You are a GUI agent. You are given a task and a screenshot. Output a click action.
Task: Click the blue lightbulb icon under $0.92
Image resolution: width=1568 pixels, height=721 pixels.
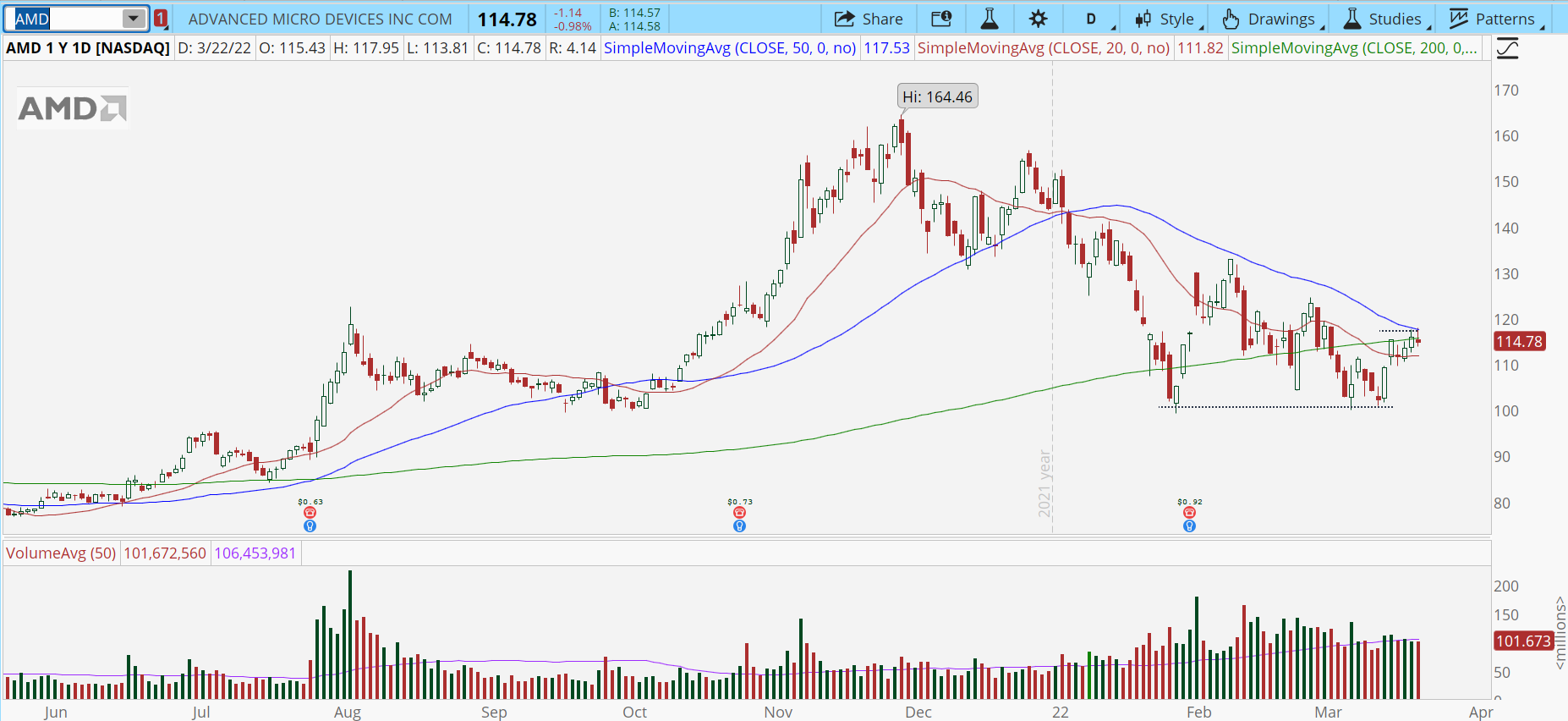(x=1189, y=526)
